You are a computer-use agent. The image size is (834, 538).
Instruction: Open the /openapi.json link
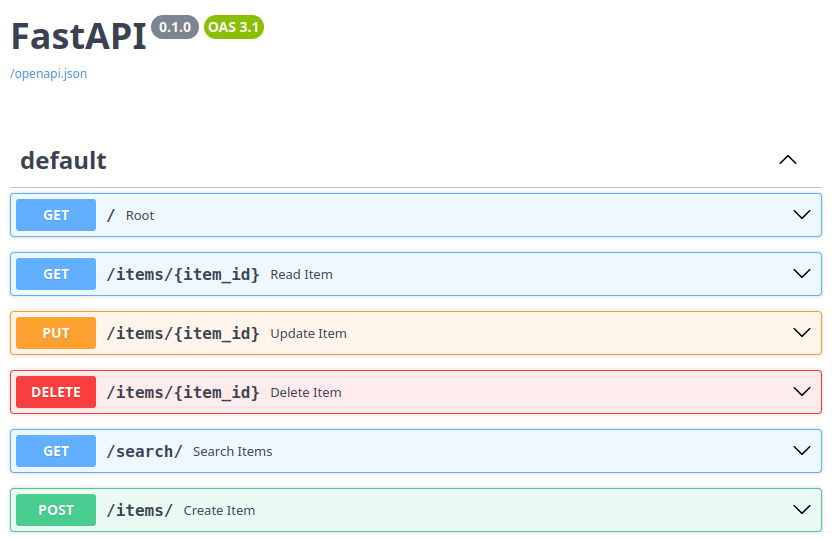[x=48, y=73]
